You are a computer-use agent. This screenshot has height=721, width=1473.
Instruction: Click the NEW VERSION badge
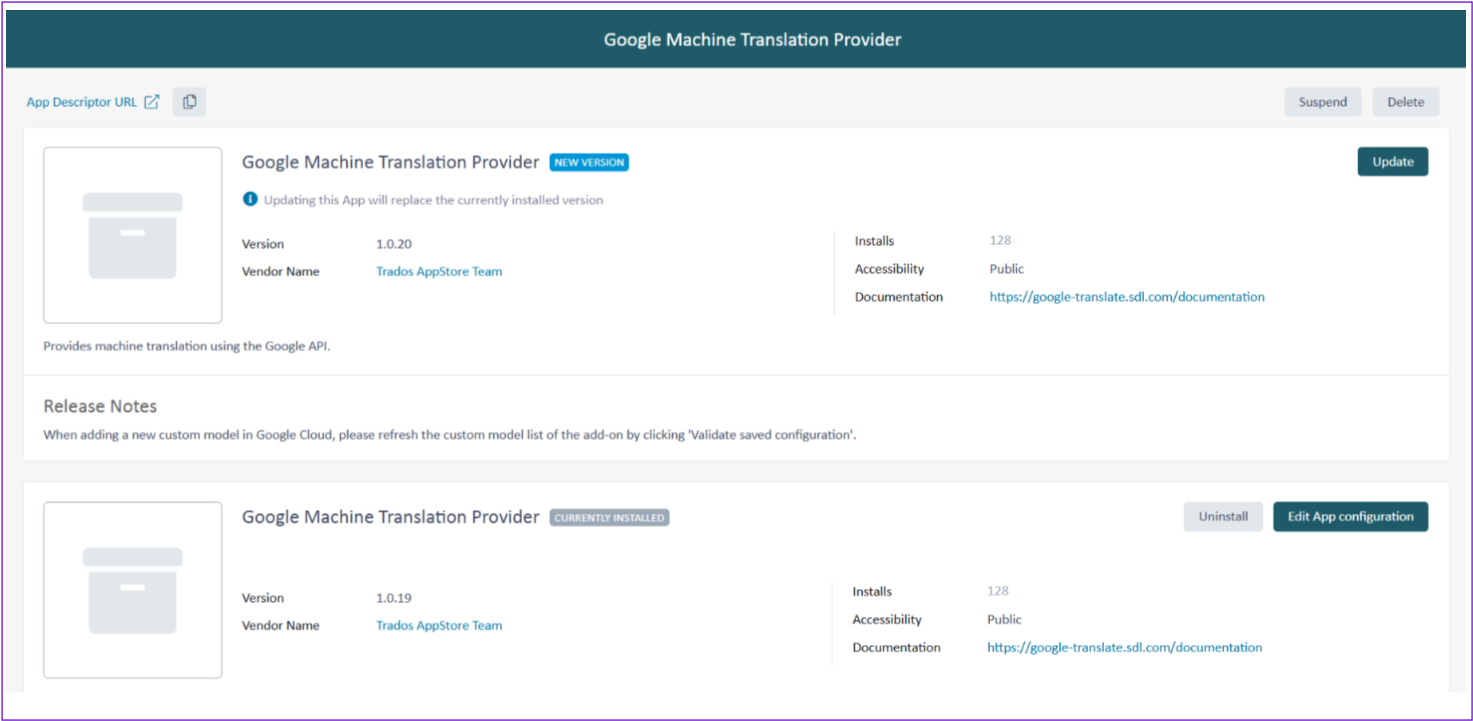(589, 163)
